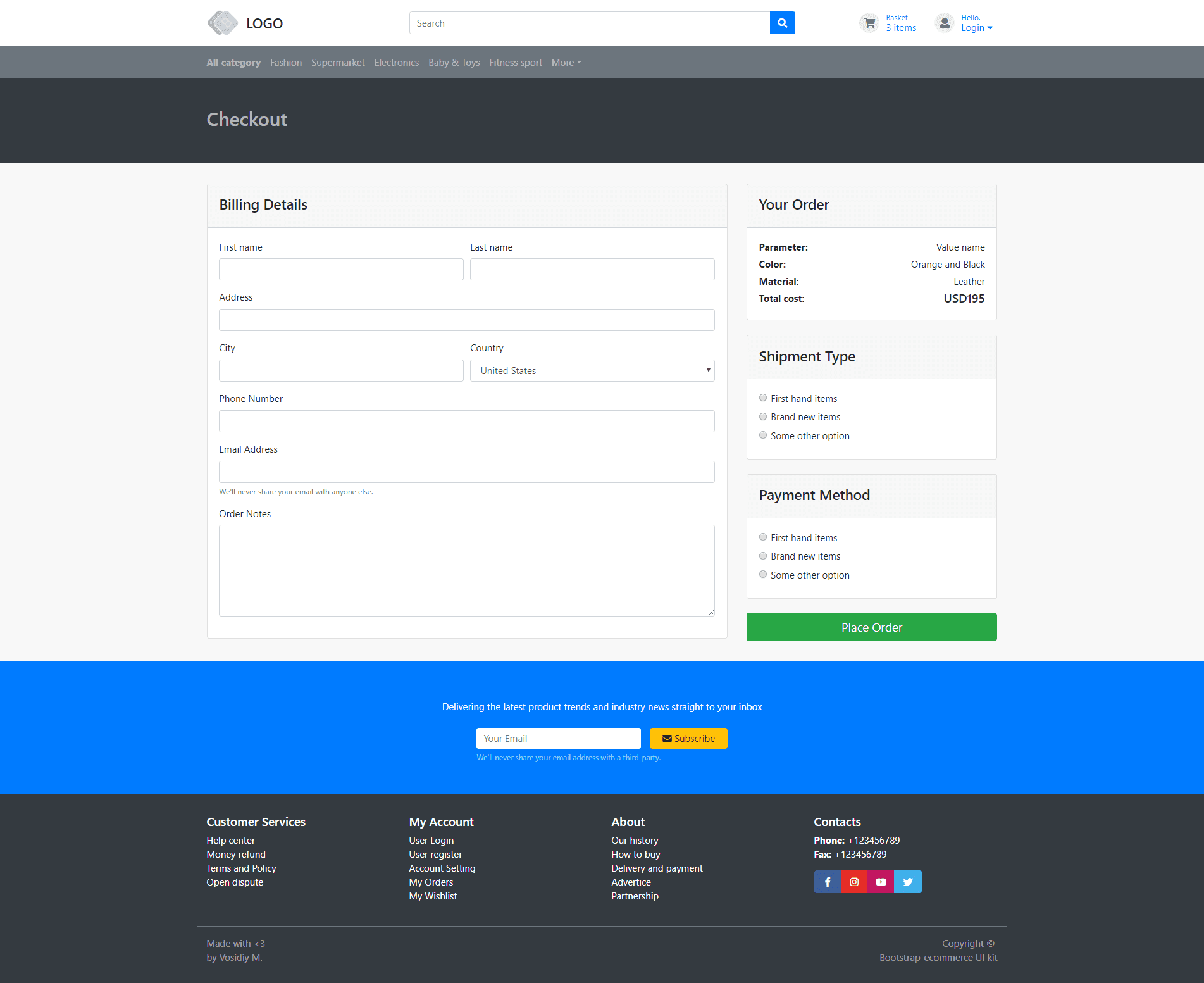1204x983 pixels.
Task: Open the Country dropdown showing United States
Action: coord(592,371)
